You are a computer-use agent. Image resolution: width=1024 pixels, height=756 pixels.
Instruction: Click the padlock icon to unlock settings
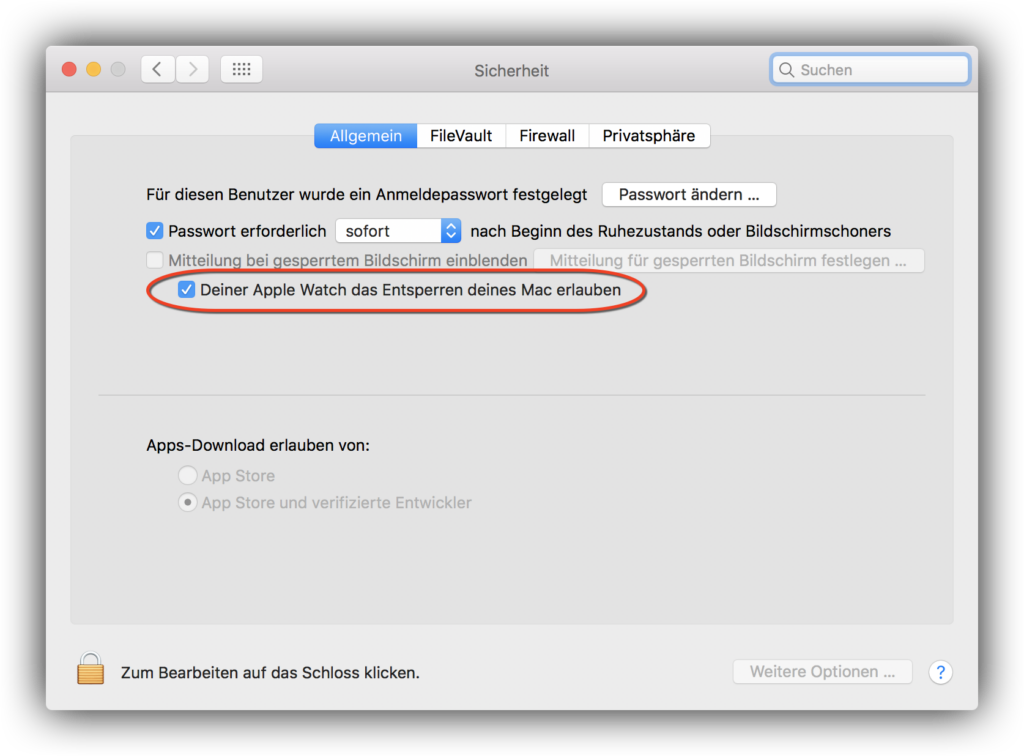pyautogui.click(x=91, y=669)
